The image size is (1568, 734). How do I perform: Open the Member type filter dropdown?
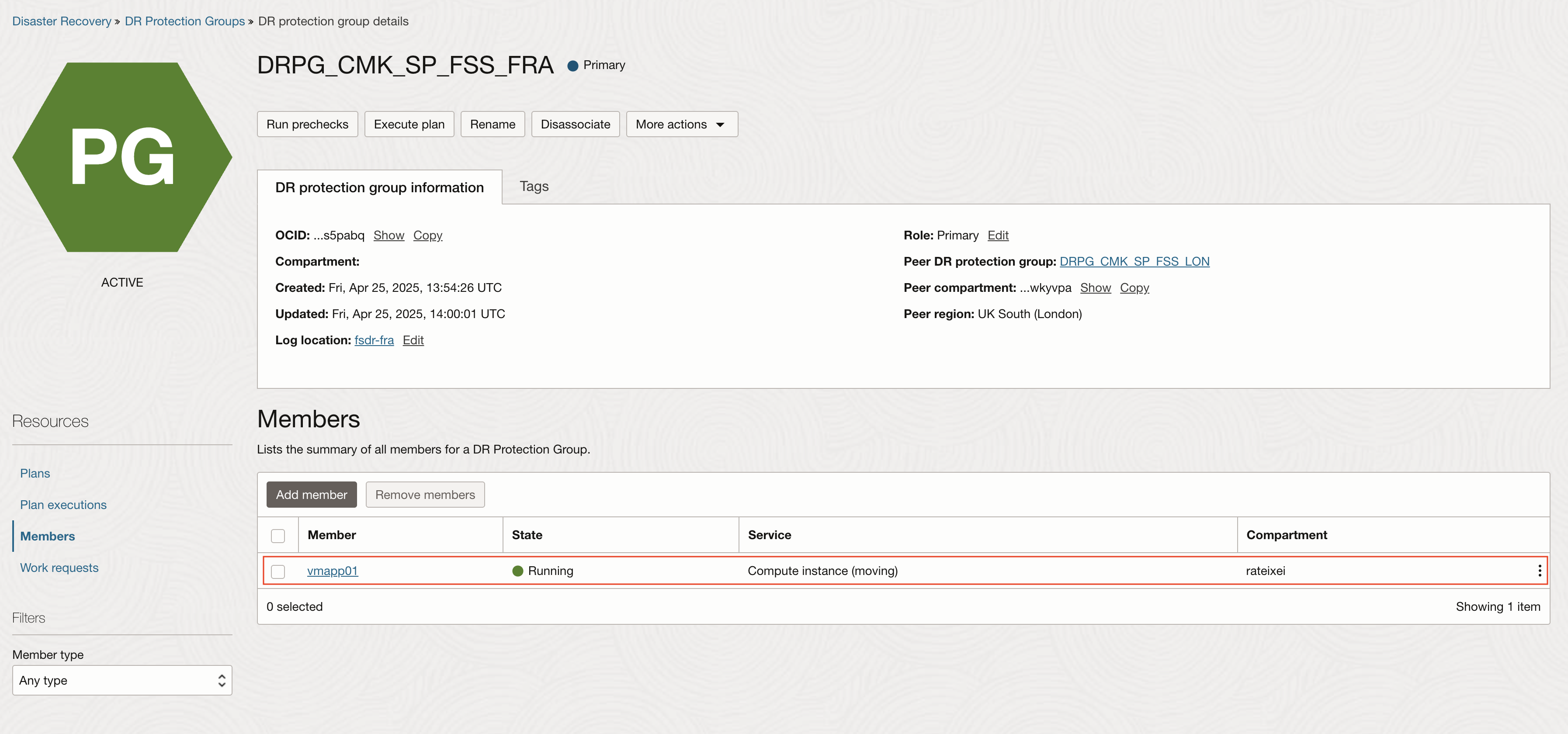[122, 680]
